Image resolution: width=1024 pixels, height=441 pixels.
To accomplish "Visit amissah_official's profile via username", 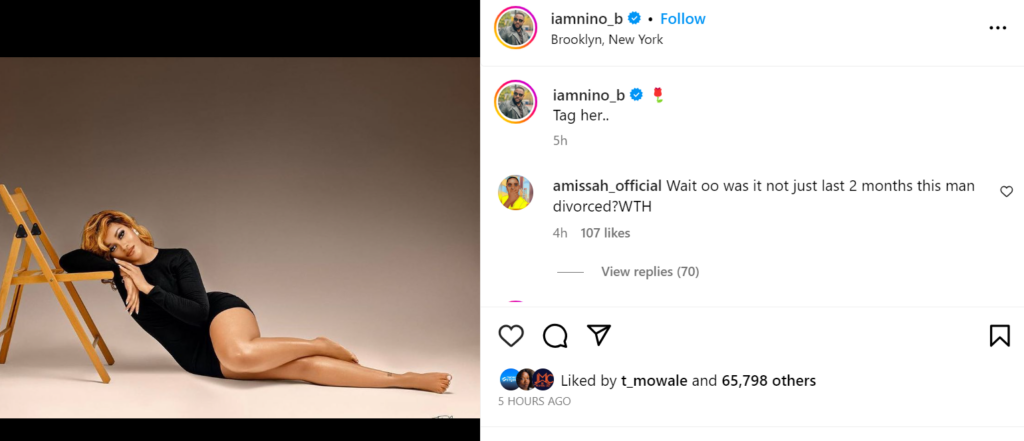I will (607, 186).
